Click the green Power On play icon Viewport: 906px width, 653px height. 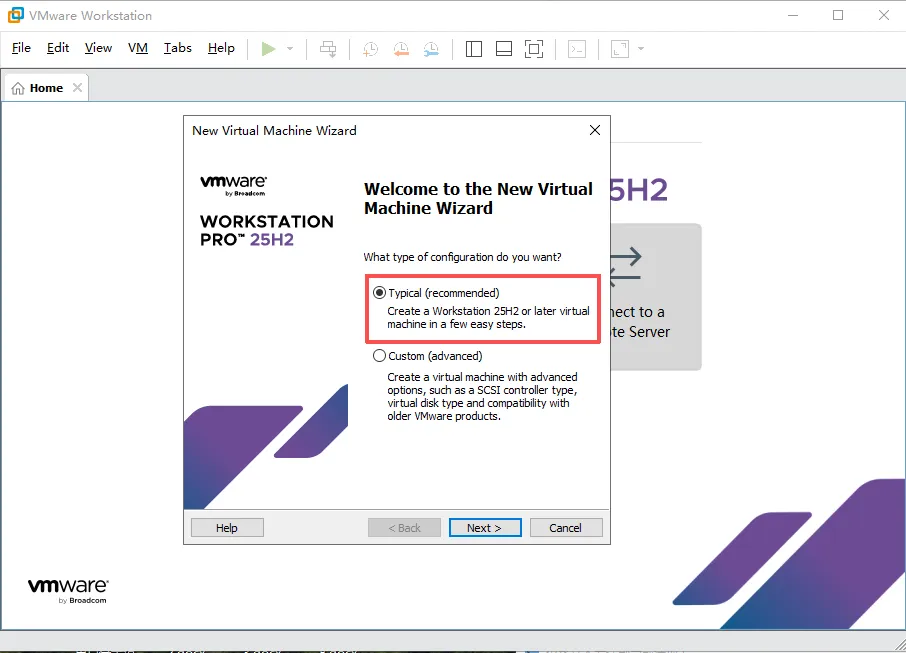268,49
